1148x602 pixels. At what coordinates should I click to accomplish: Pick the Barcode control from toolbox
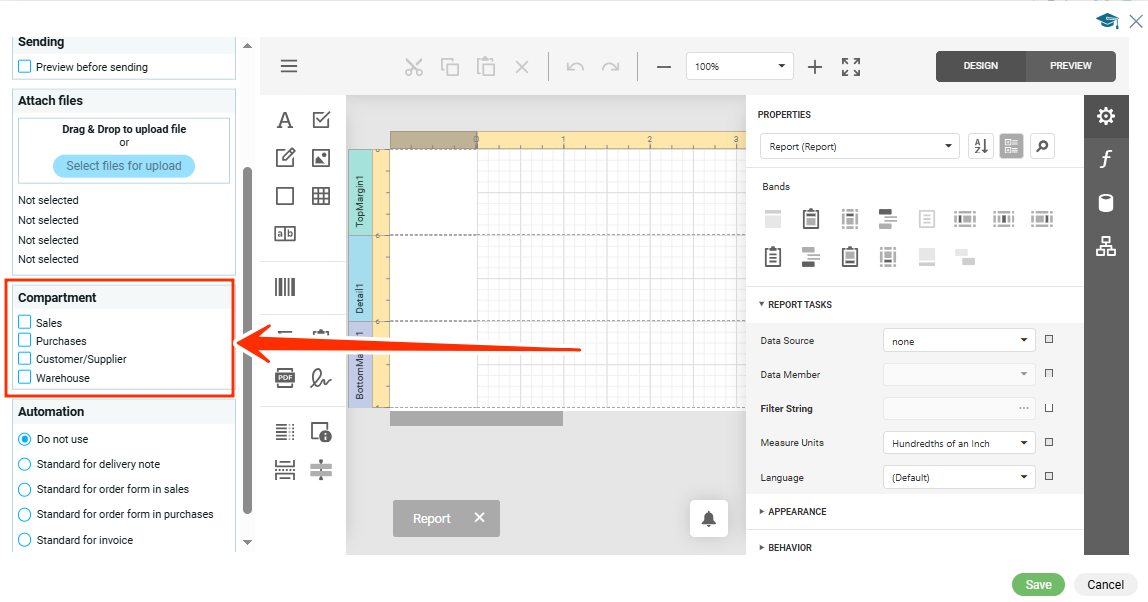[x=285, y=287]
